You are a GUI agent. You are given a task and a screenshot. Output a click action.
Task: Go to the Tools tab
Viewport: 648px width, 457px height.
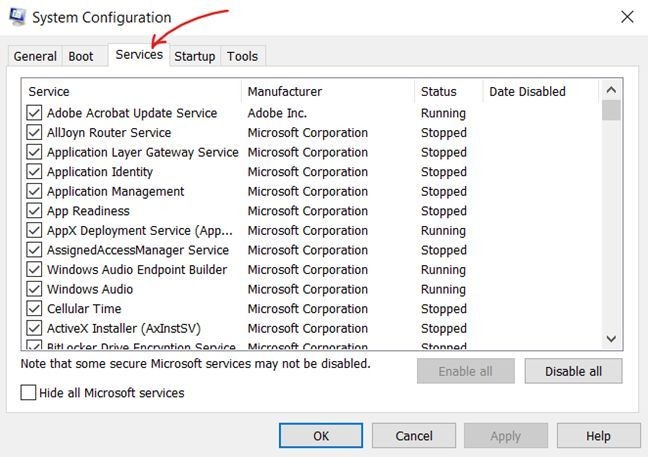click(242, 56)
